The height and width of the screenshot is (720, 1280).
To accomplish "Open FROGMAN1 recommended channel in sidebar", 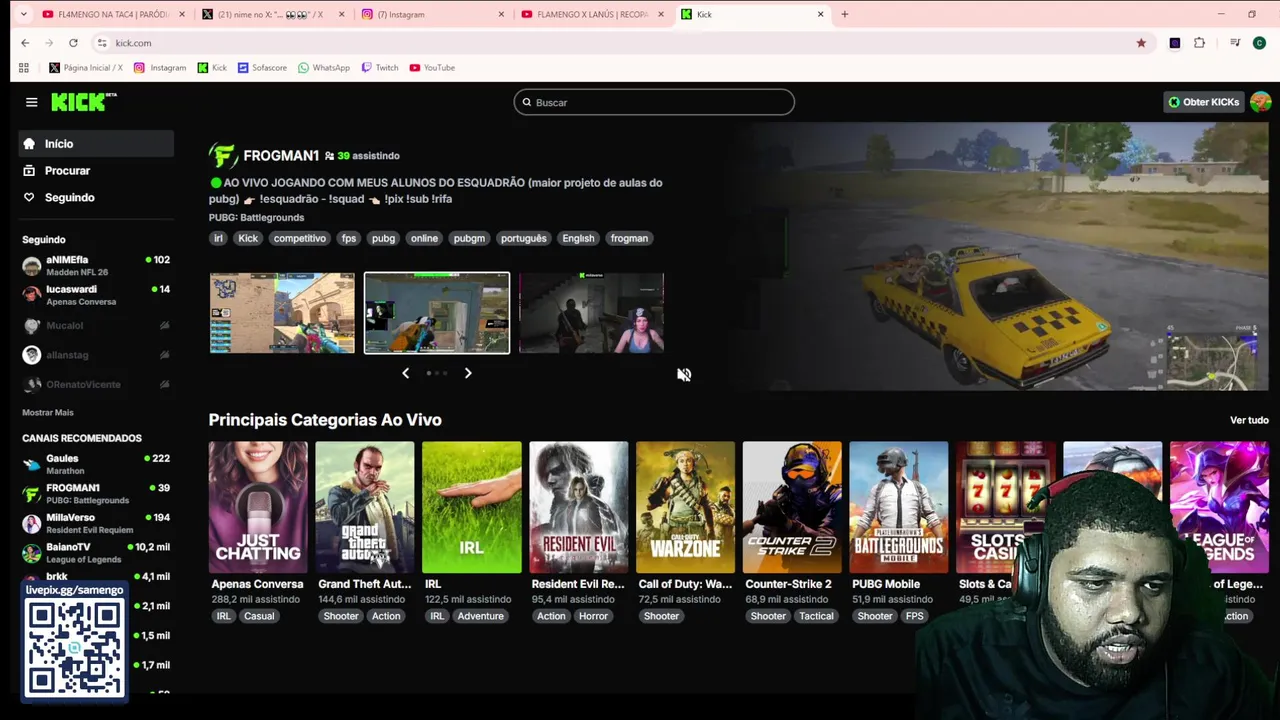I will point(96,493).
